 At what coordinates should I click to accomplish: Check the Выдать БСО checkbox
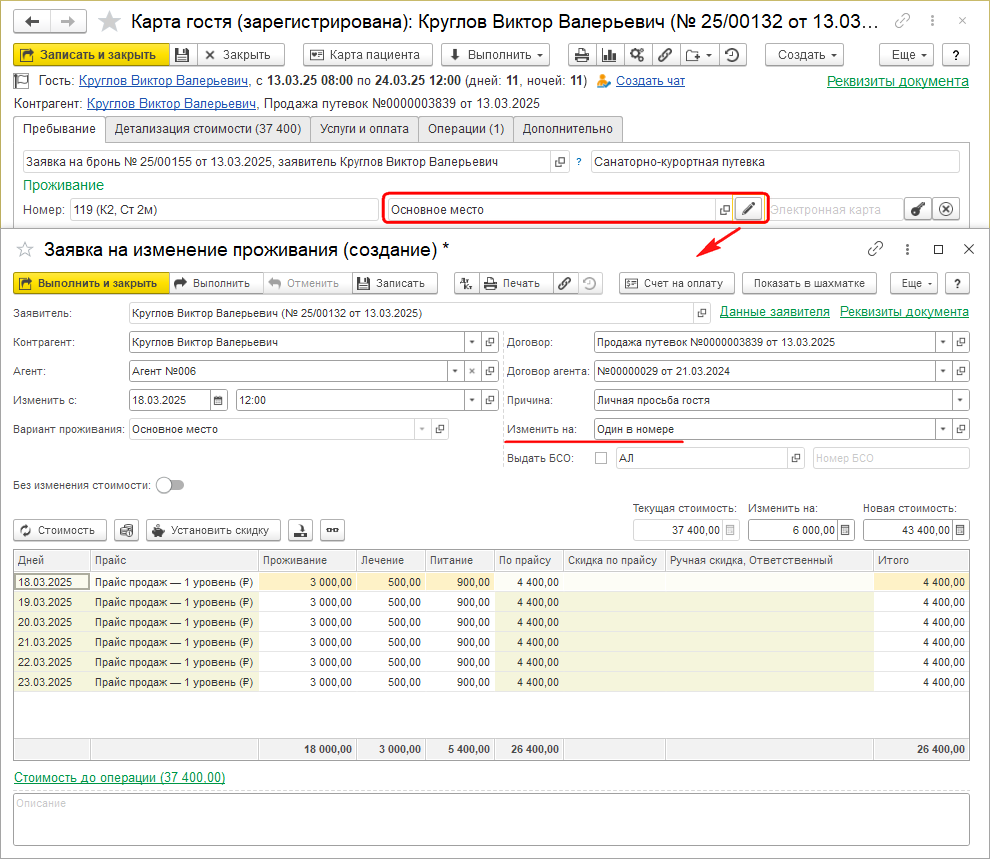click(601, 458)
